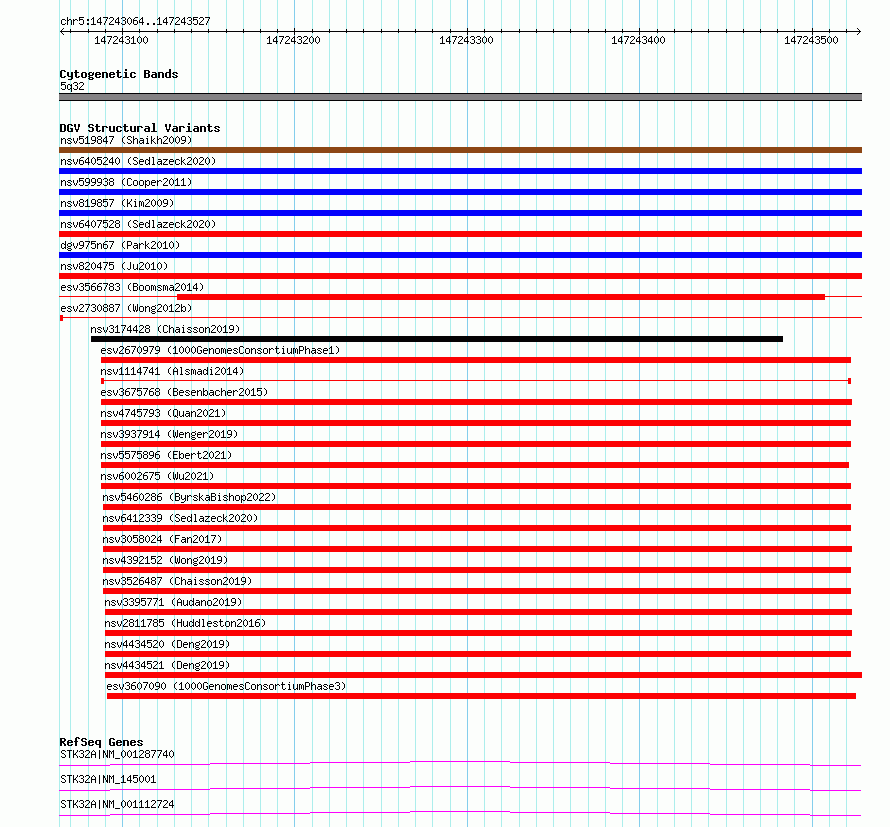This screenshot has height=827, width=890.
Task: Open the RefSeq Genes track heading
Action: click(101, 742)
